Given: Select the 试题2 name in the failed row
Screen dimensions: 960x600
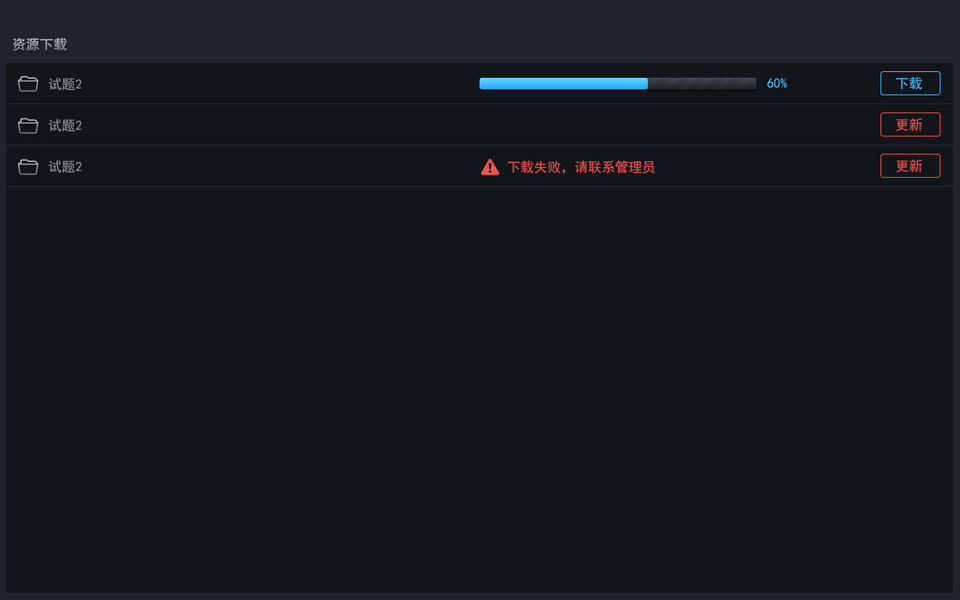Looking at the screenshot, I should pyautogui.click(x=65, y=167).
